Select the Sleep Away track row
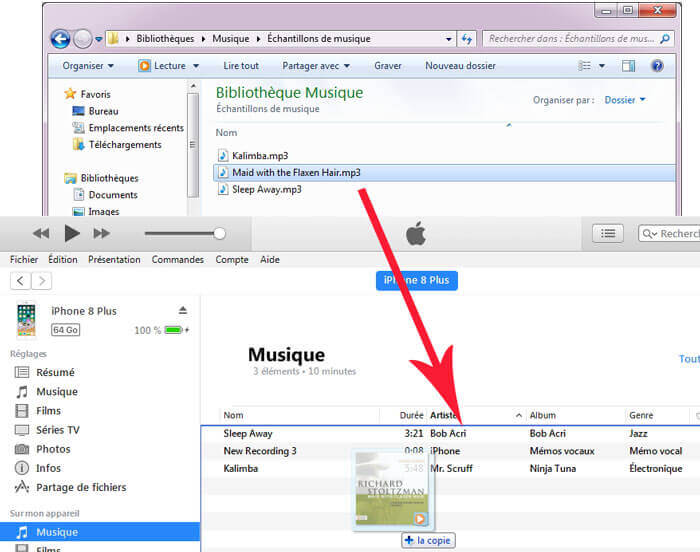The width and height of the screenshot is (700, 552). (x=451, y=434)
